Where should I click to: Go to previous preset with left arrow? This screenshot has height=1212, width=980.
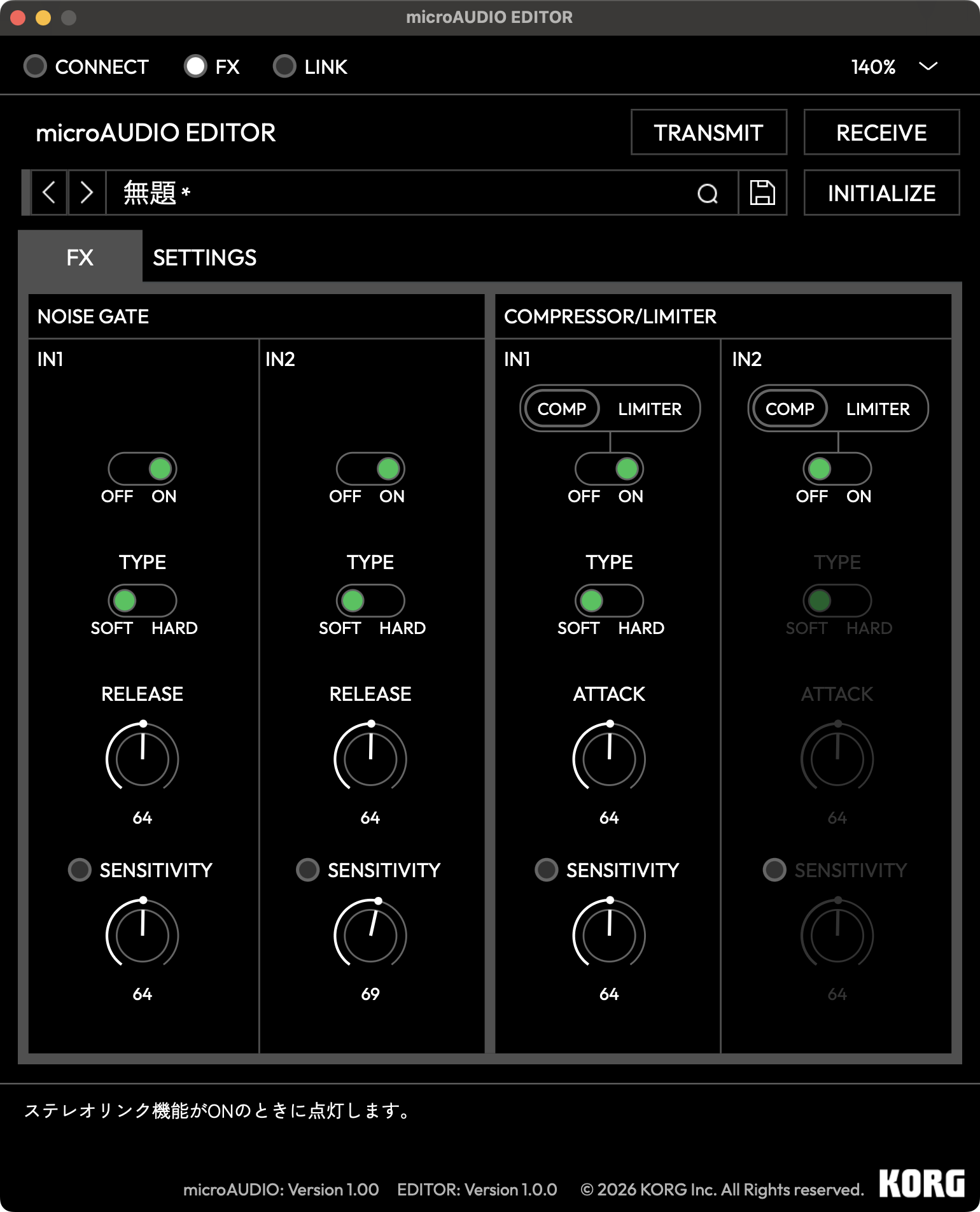(x=49, y=193)
